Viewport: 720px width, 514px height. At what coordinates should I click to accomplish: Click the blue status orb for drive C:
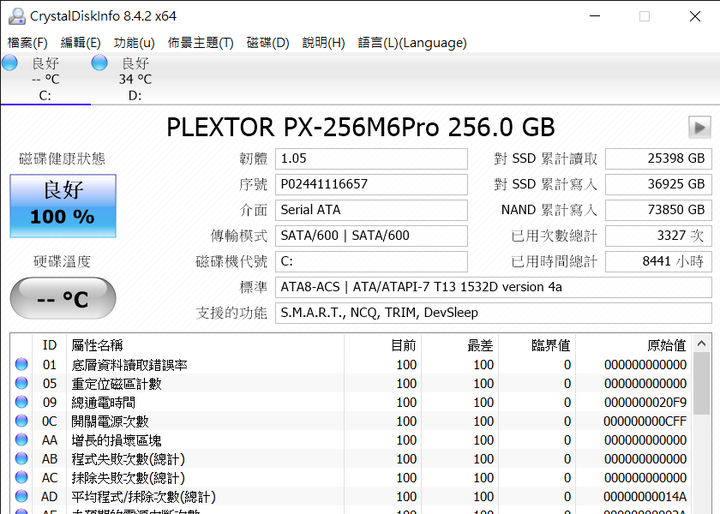[x=10, y=63]
